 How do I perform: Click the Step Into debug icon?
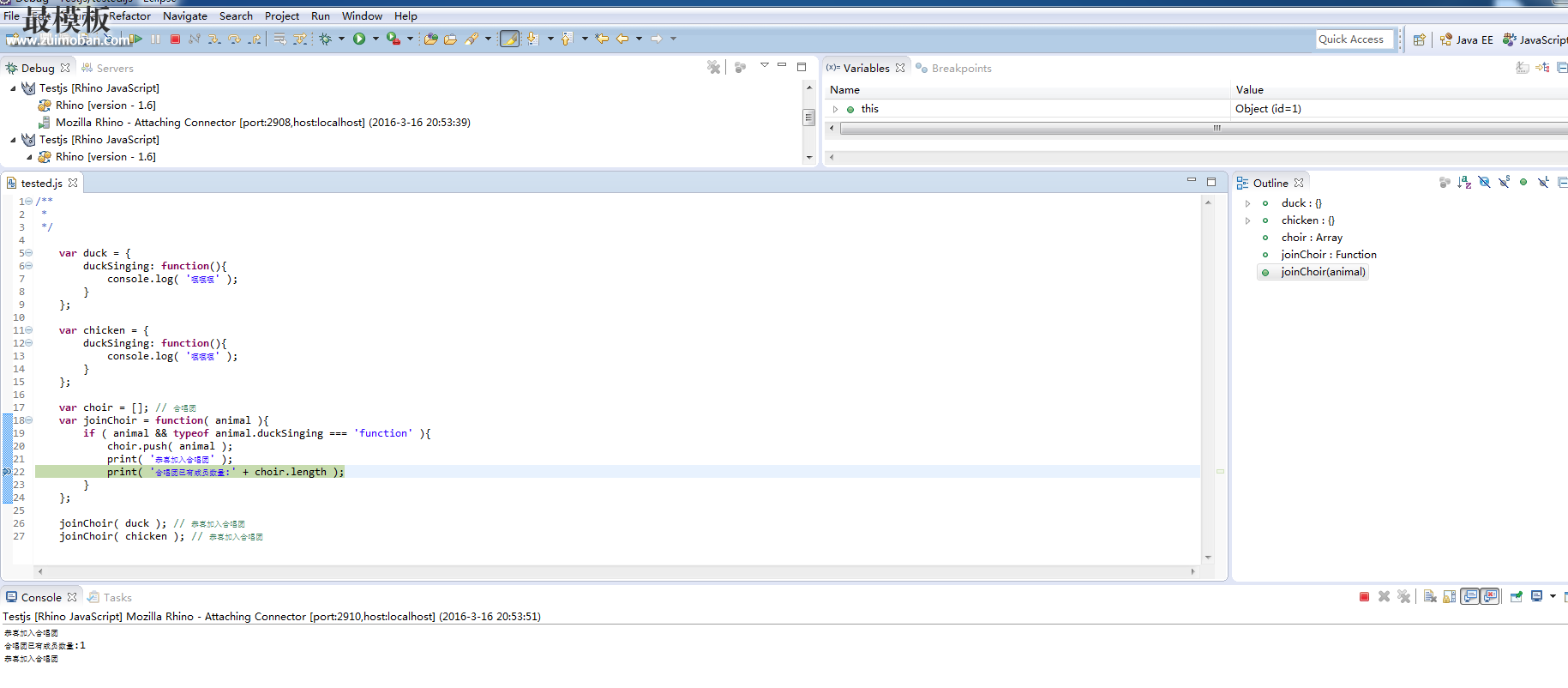coord(214,39)
